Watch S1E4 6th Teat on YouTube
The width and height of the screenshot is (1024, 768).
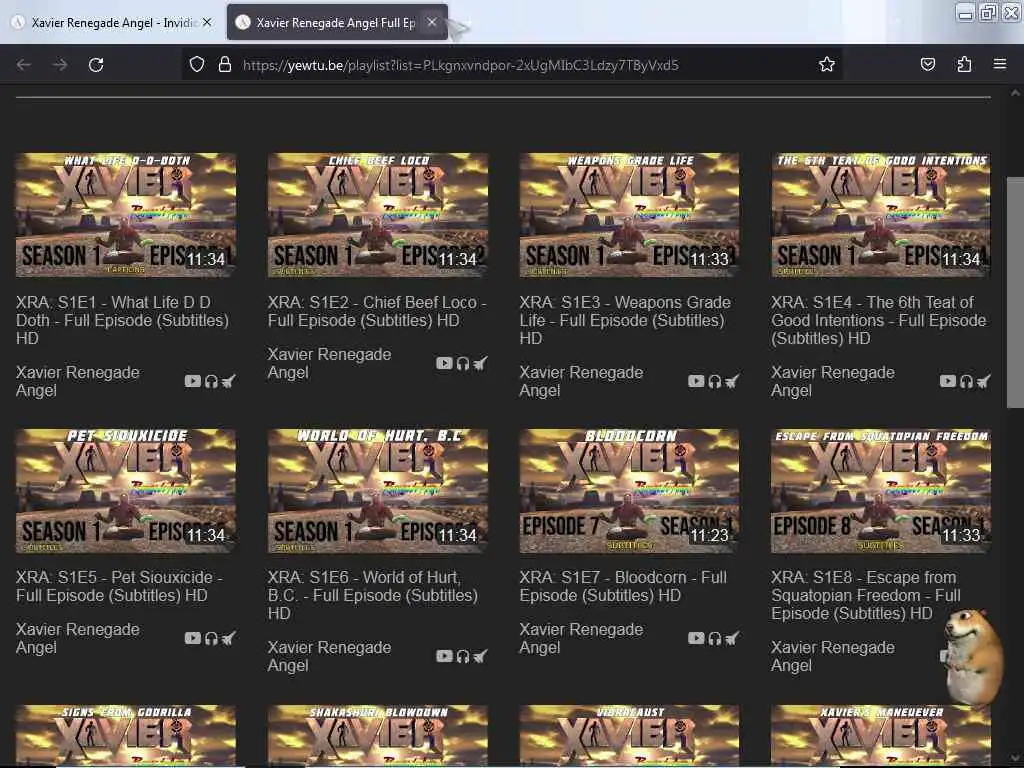(948, 381)
